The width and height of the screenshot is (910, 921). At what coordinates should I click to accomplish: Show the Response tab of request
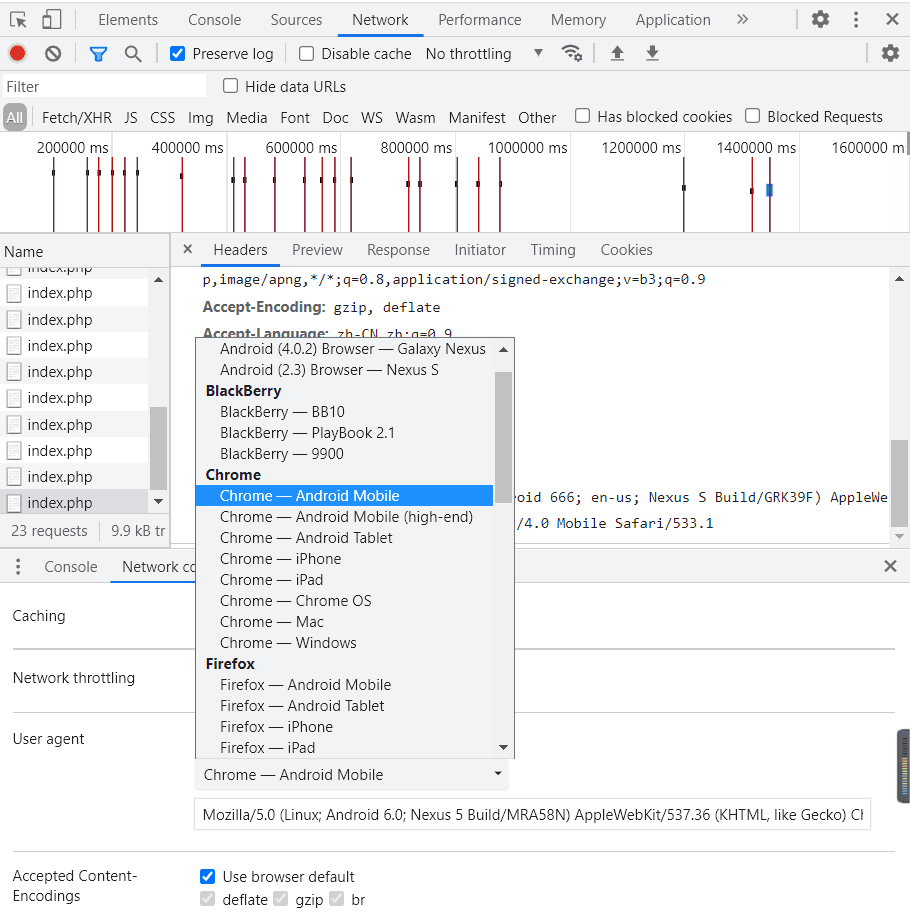click(x=398, y=250)
